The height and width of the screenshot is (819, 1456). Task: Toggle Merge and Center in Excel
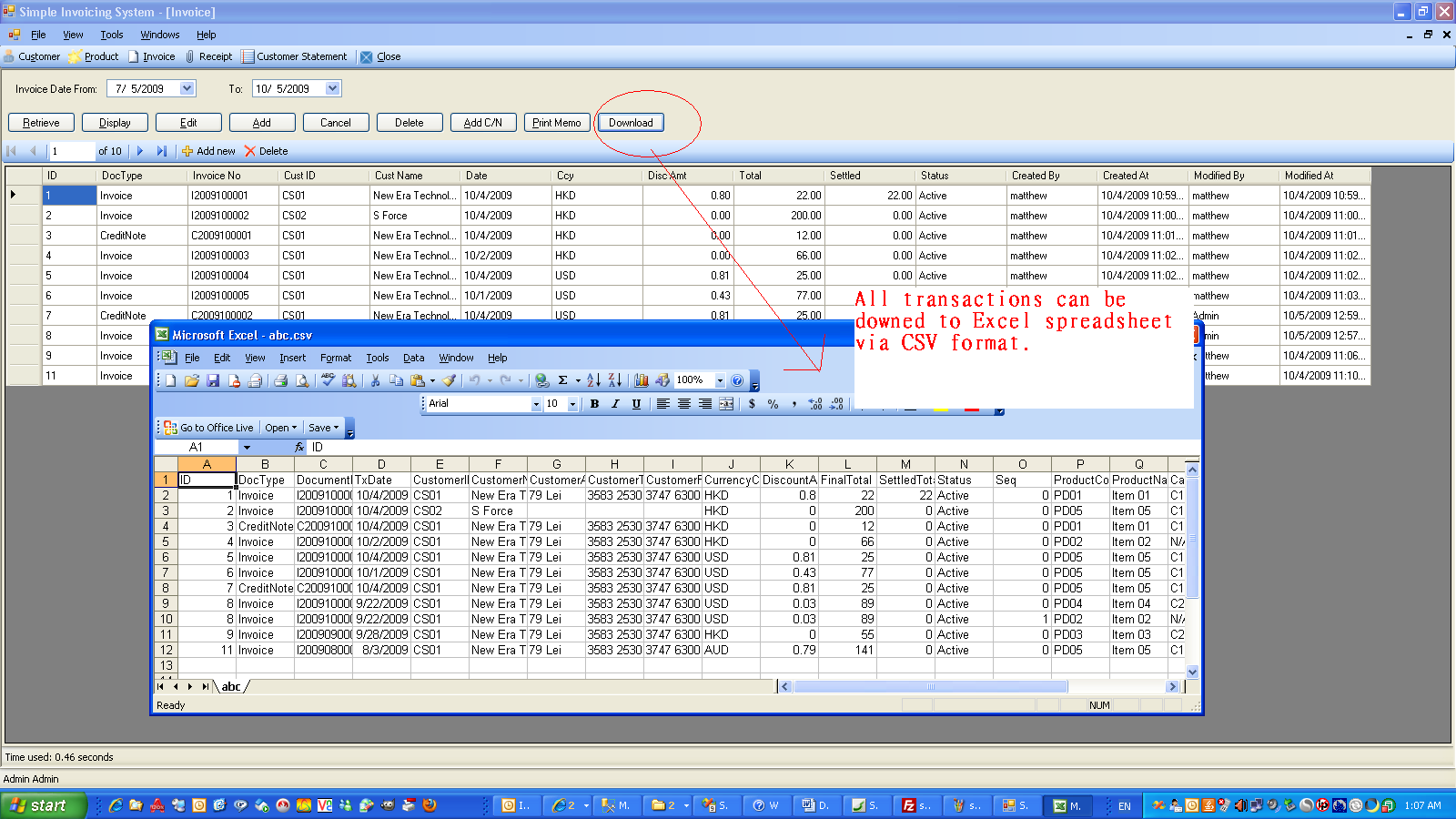(726, 404)
